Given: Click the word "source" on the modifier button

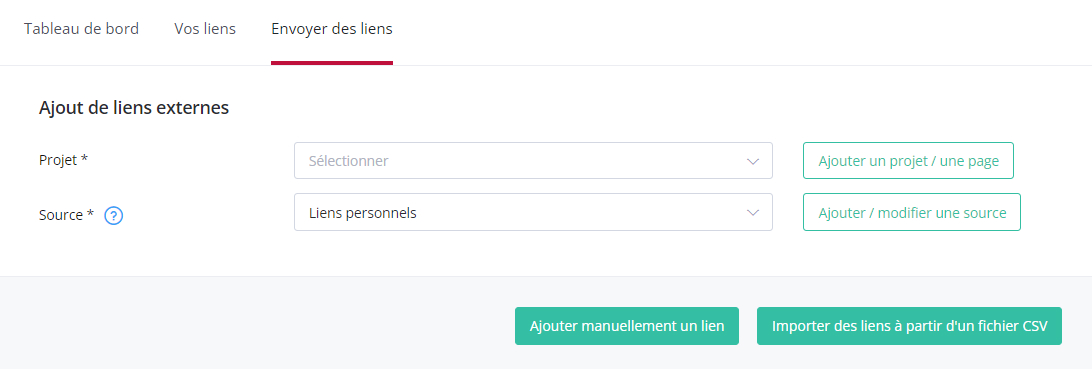Looking at the screenshot, I should tap(985, 213).
